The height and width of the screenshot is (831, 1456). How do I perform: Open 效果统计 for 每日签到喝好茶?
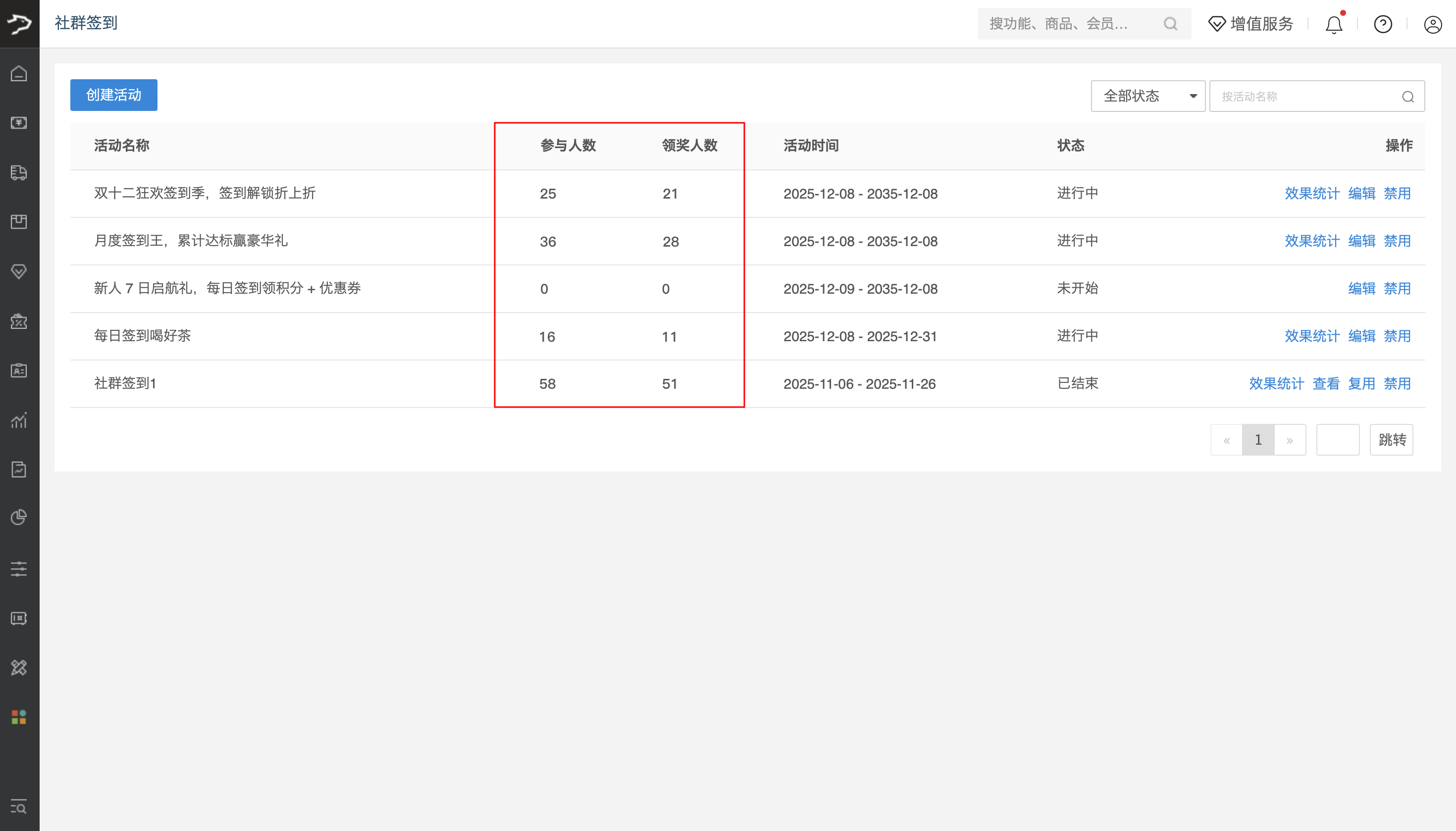click(x=1311, y=336)
